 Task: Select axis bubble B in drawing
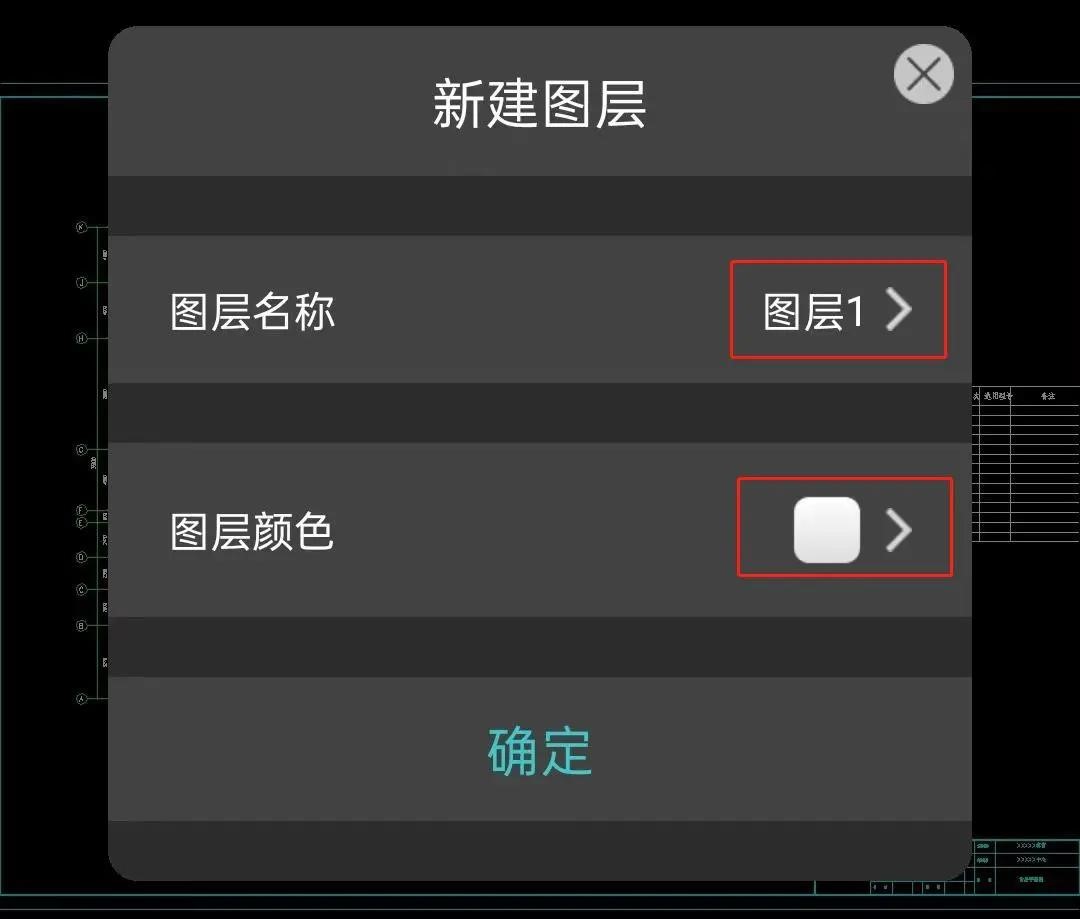pyautogui.click(x=81, y=626)
